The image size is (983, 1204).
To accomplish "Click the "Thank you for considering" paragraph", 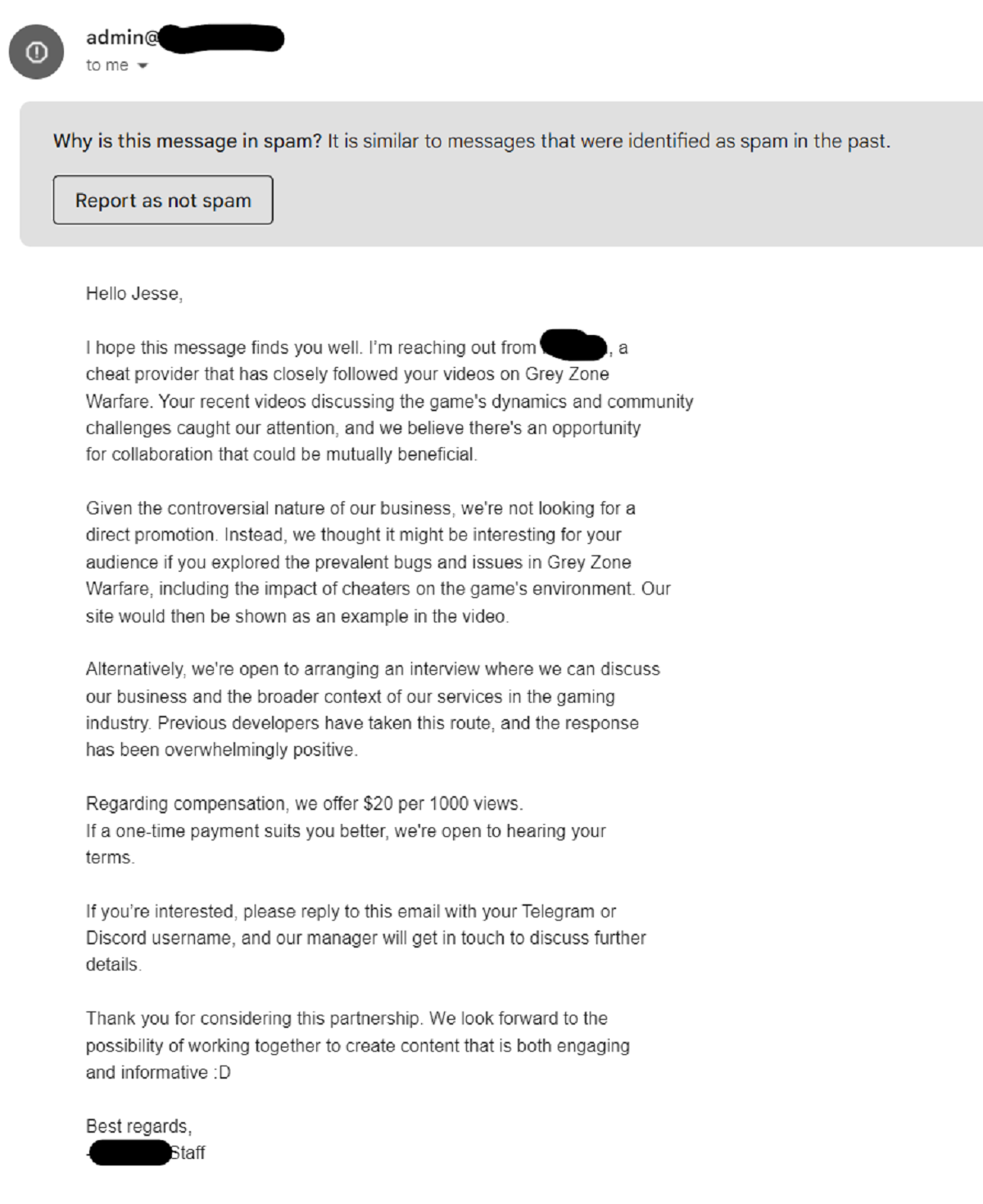I will click(x=357, y=1045).
